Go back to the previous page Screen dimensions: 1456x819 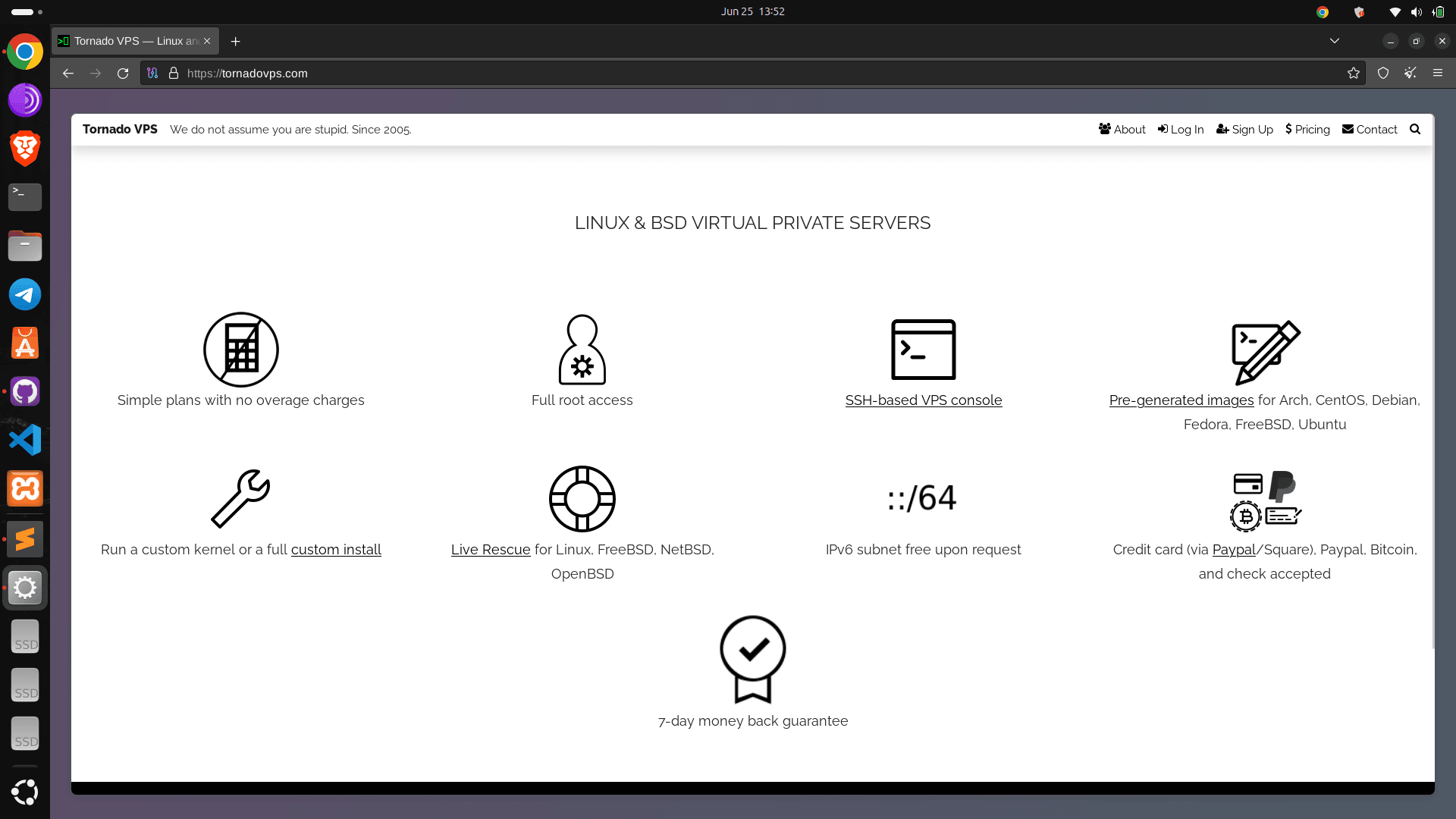tap(68, 73)
